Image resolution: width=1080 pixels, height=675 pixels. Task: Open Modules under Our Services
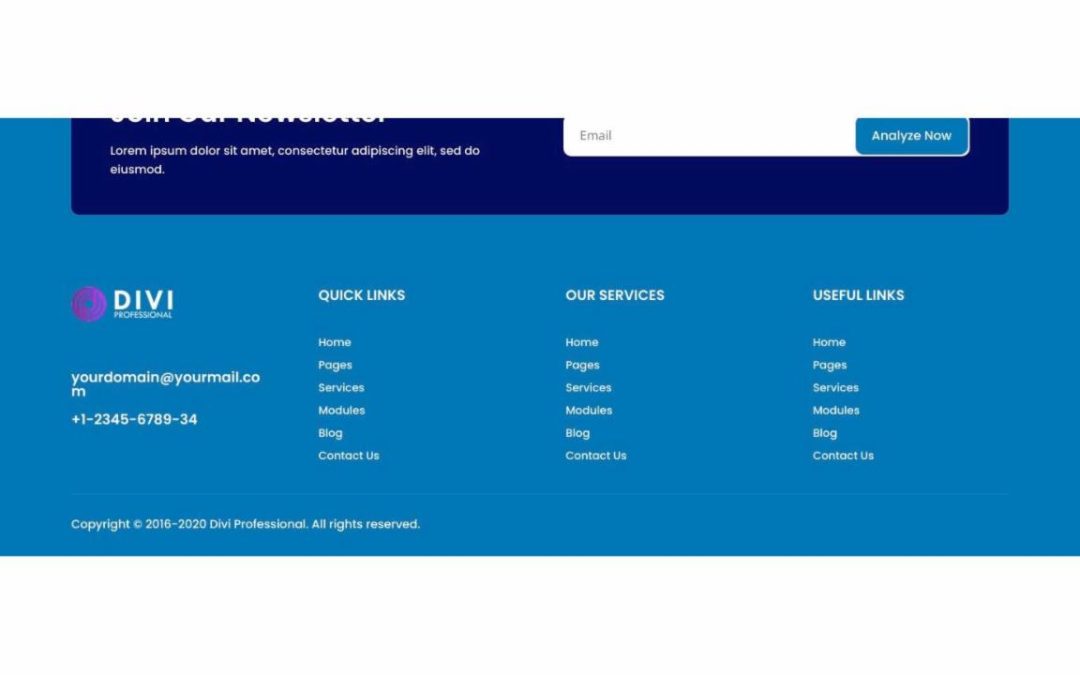589,411
